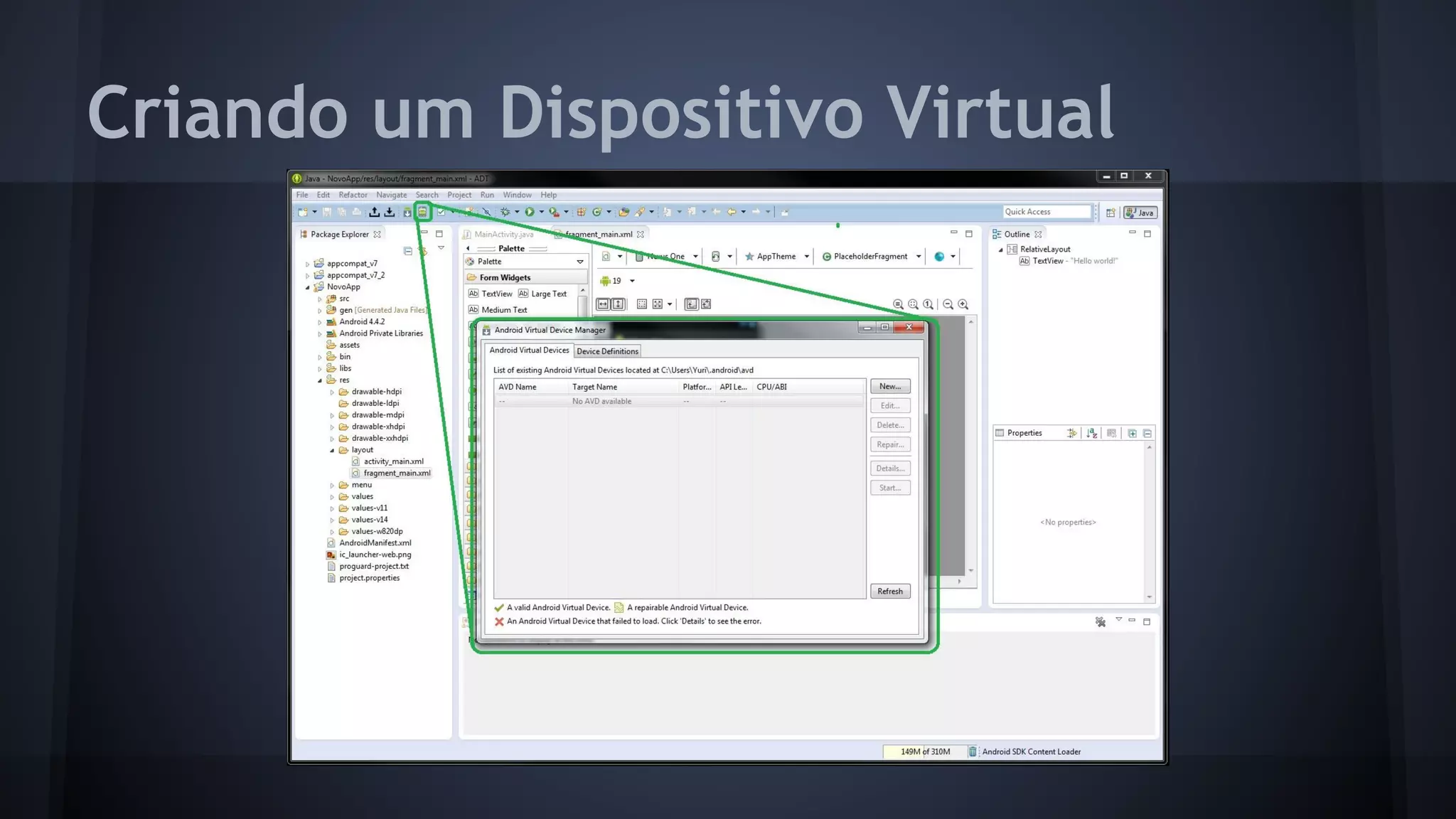
Task: Click the Open Perspective icon beside Java
Action: [1110, 213]
